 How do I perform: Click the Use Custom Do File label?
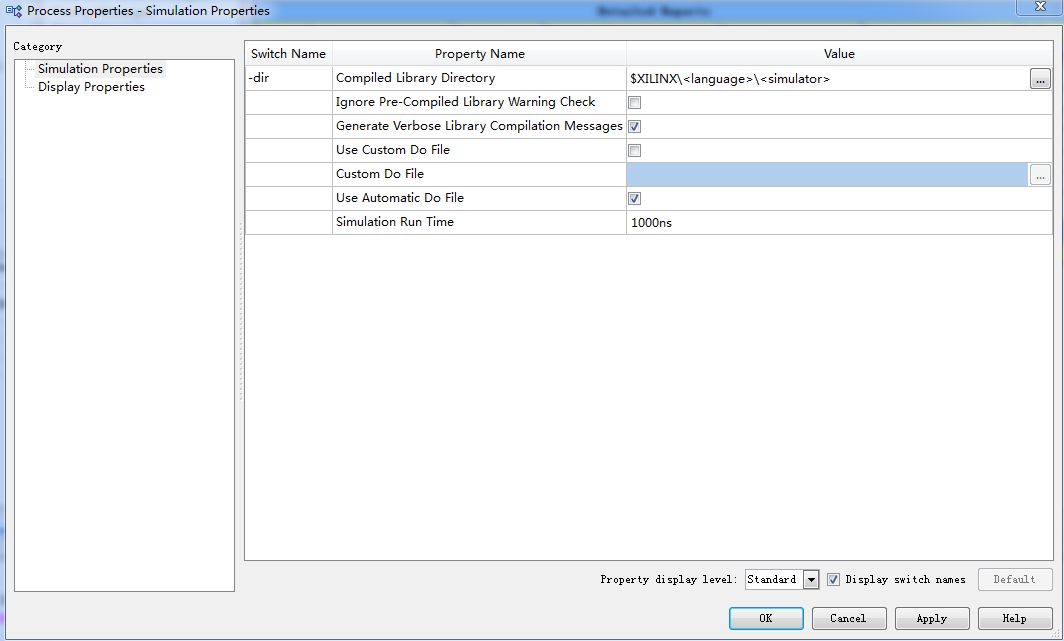(393, 150)
